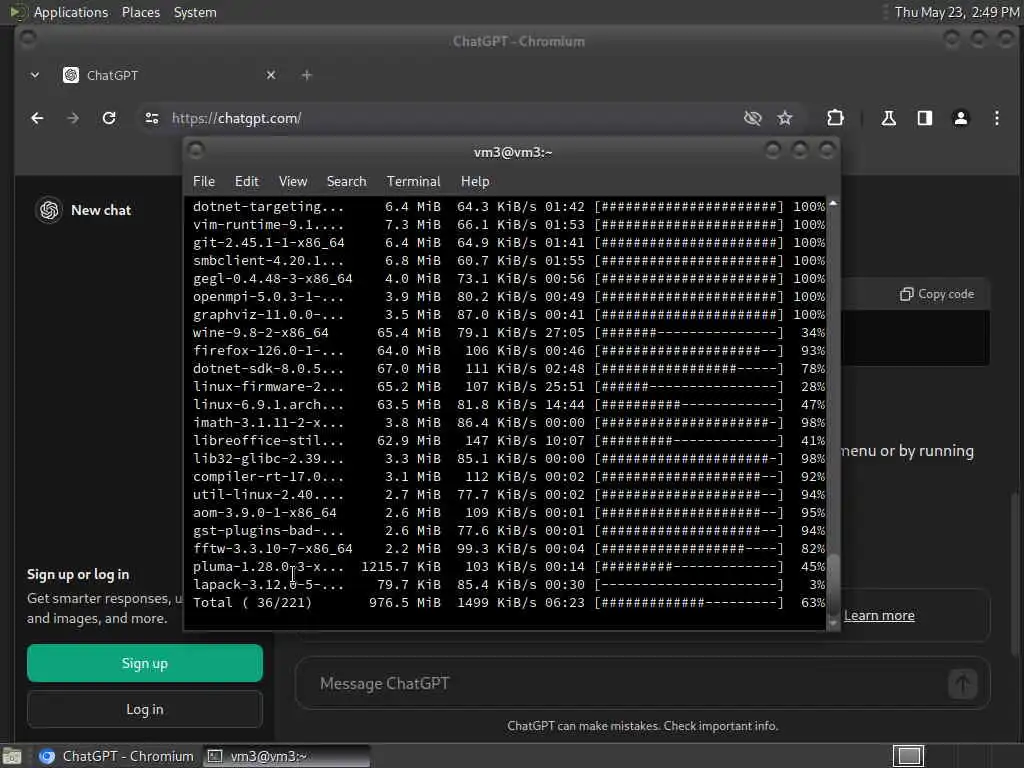The image size is (1024, 768).
Task: Bookmark this page with the star icon
Action: tap(785, 118)
